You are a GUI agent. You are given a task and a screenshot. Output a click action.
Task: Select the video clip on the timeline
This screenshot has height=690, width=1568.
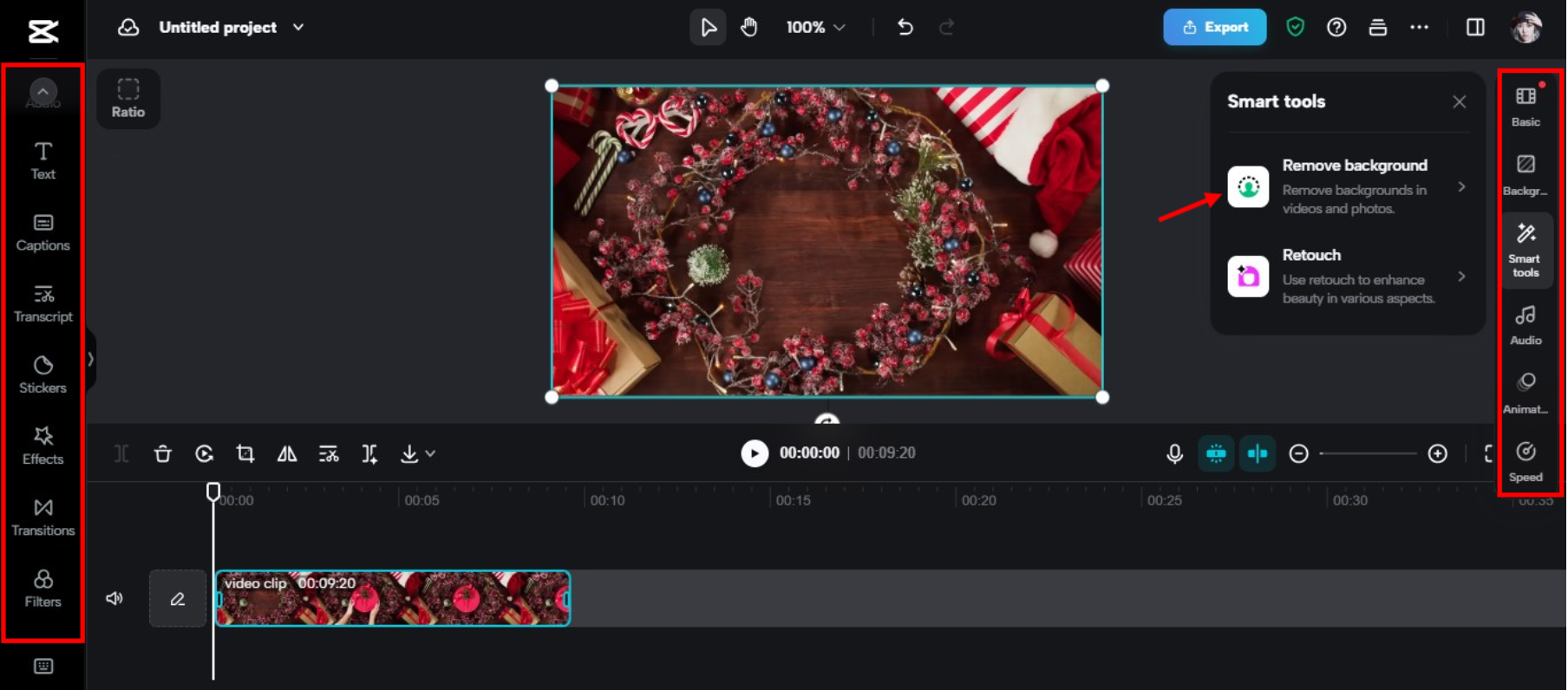[393, 598]
